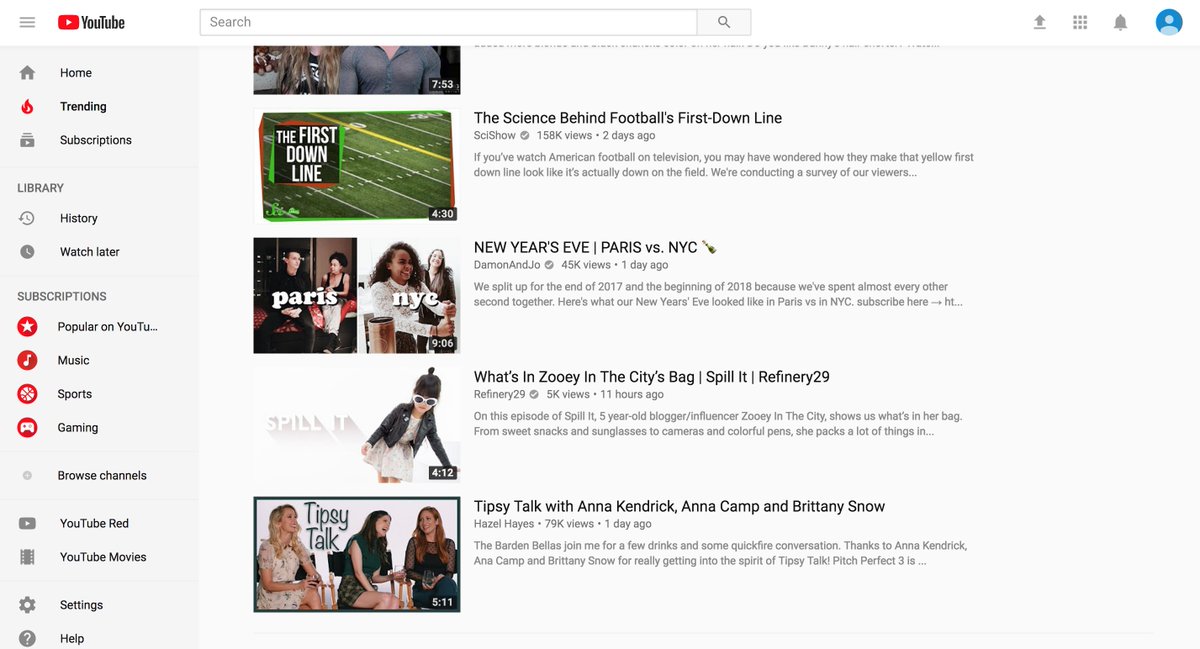Visit the Refinery29 channel link
The width and height of the screenshot is (1200, 649).
500,394
